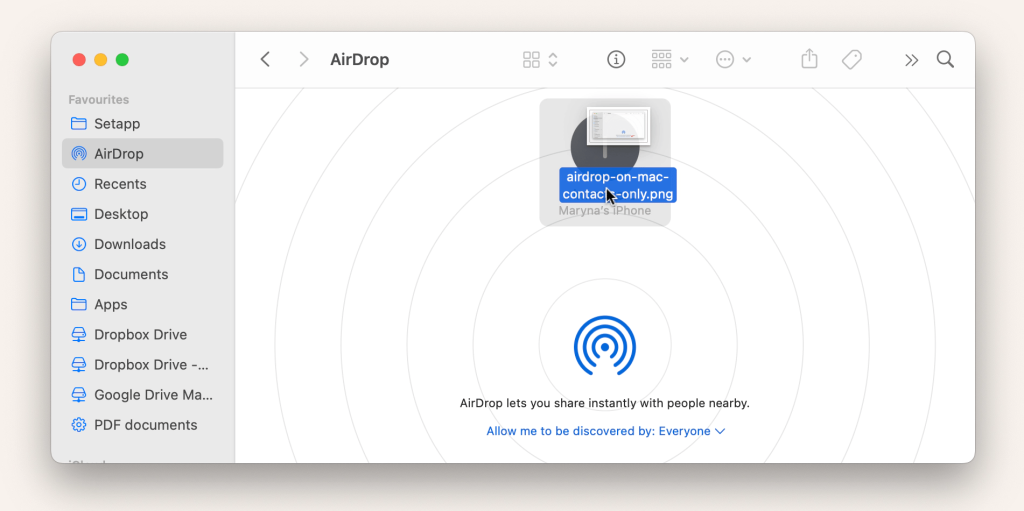Open Documents in the sidebar
1024x511 pixels.
(x=130, y=274)
